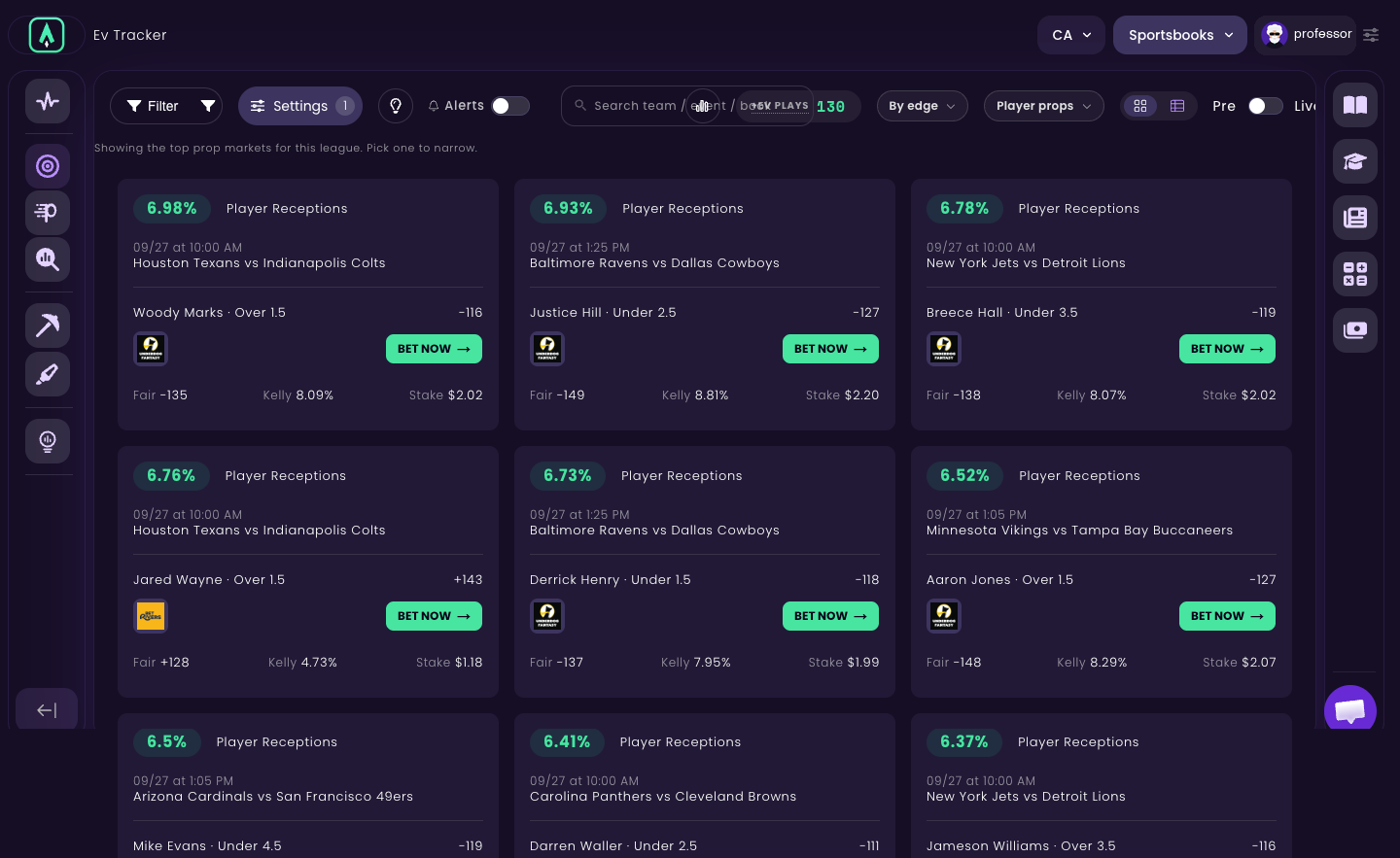Switch to table list view

pos(1177,106)
